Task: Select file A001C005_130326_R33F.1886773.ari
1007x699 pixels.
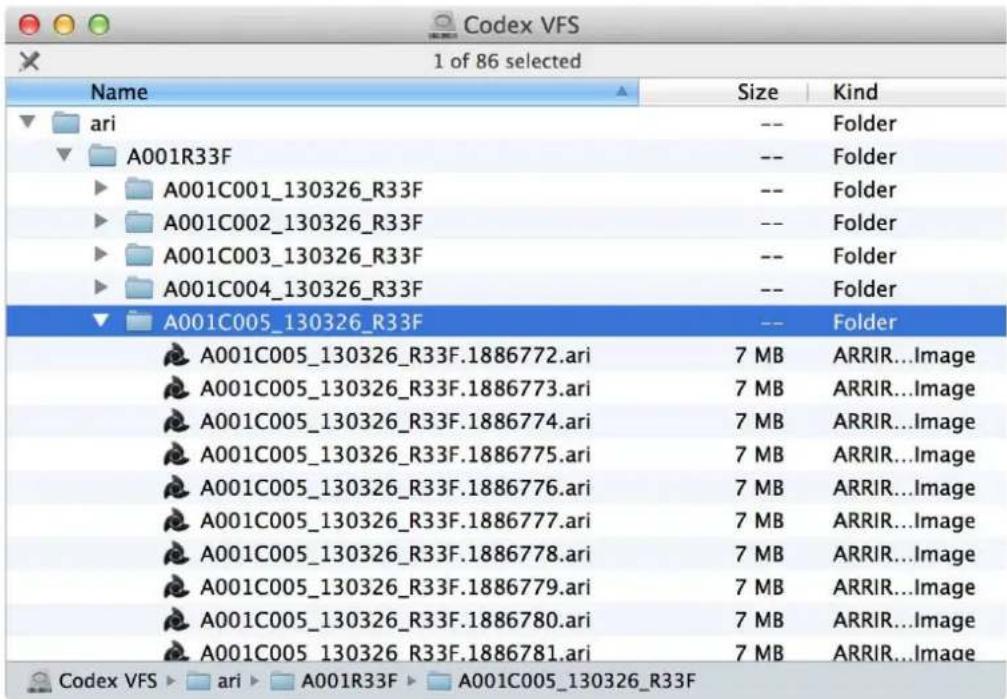Action: pyautogui.click(x=395, y=389)
